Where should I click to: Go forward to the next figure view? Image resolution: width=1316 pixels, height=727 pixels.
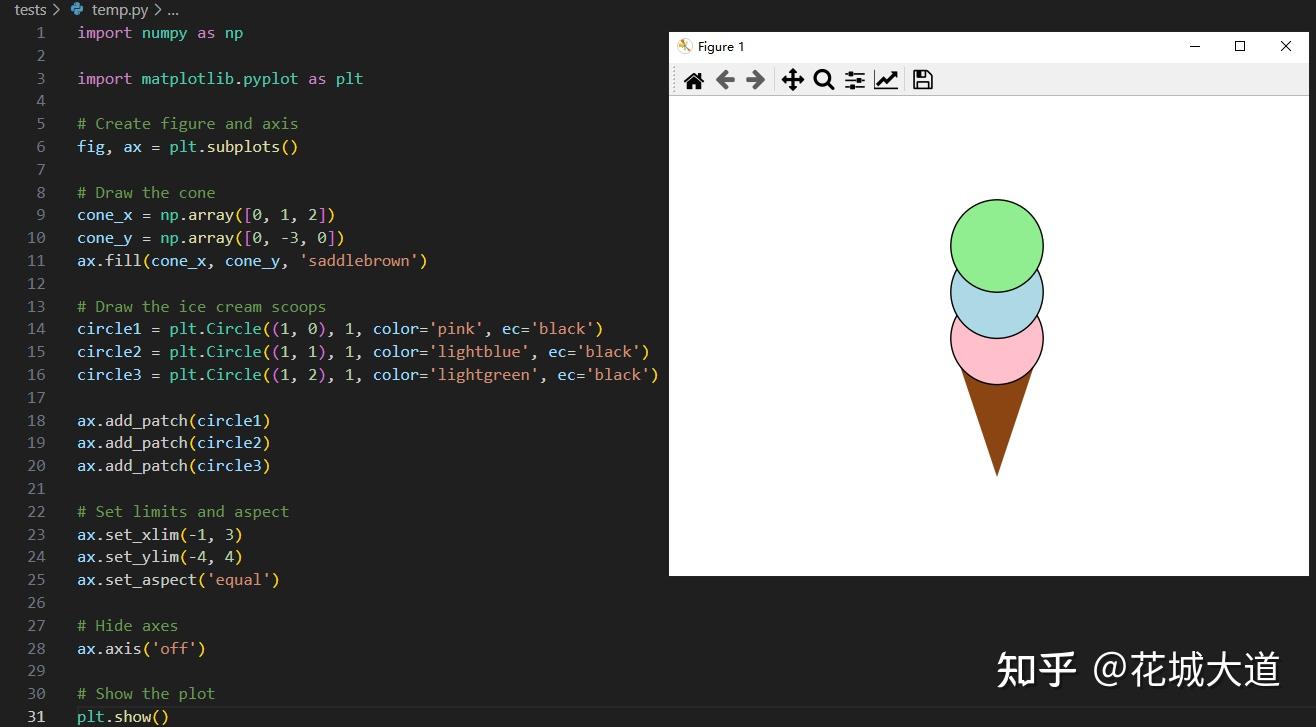pos(756,80)
